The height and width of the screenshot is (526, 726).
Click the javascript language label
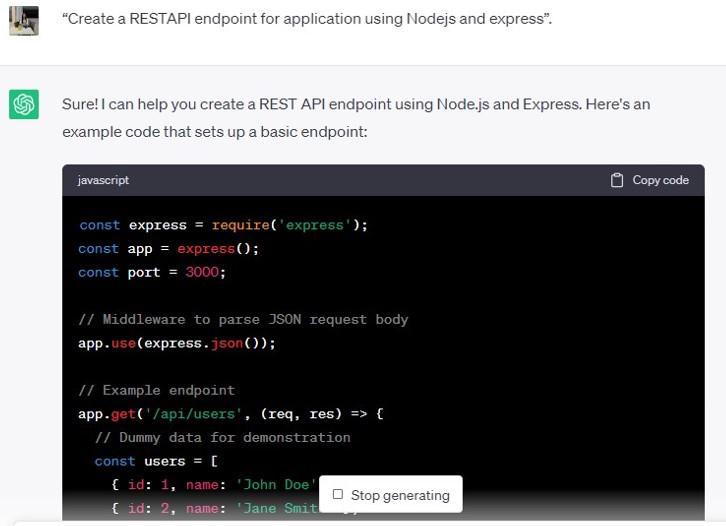(103, 180)
